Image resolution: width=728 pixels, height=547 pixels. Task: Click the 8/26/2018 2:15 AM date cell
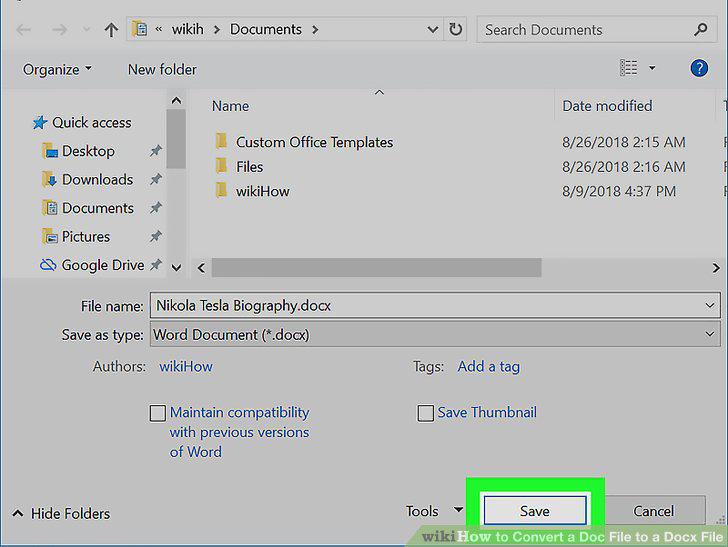(624, 142)
